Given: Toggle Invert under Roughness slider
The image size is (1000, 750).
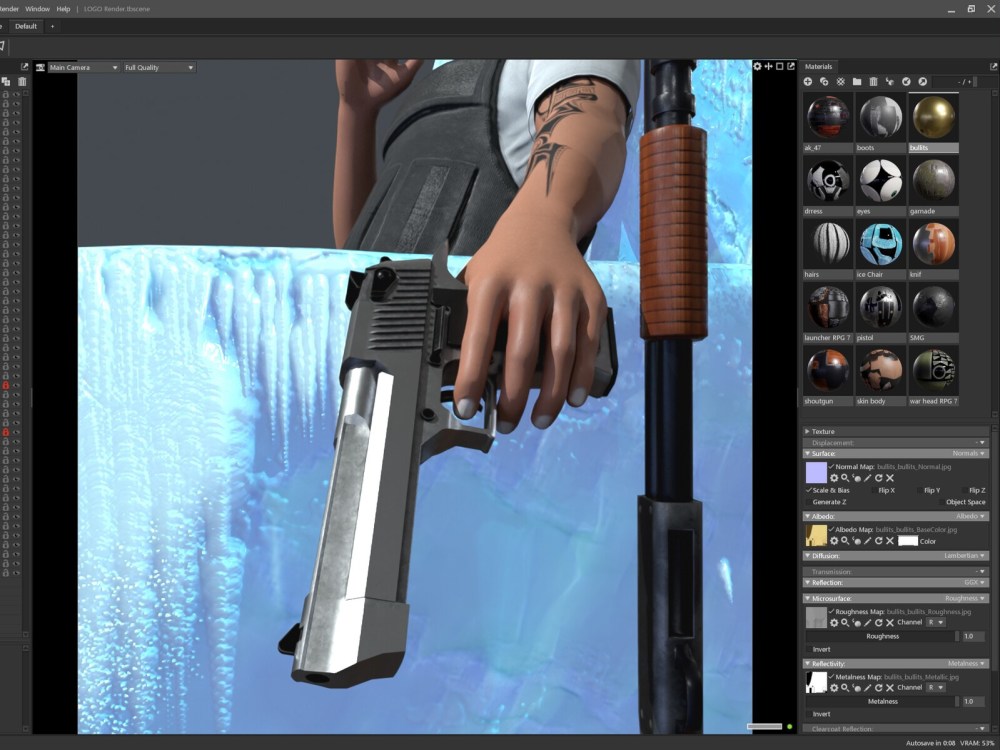Looking at the screenshot, I should click(x=809, y=649).
